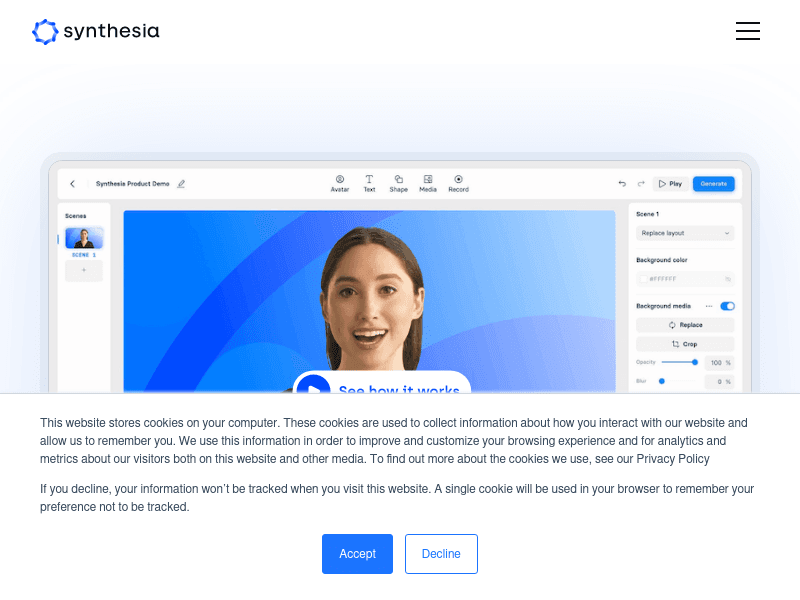Click the Record tool icon
The image size is (800, 600).
click(458, 179)
